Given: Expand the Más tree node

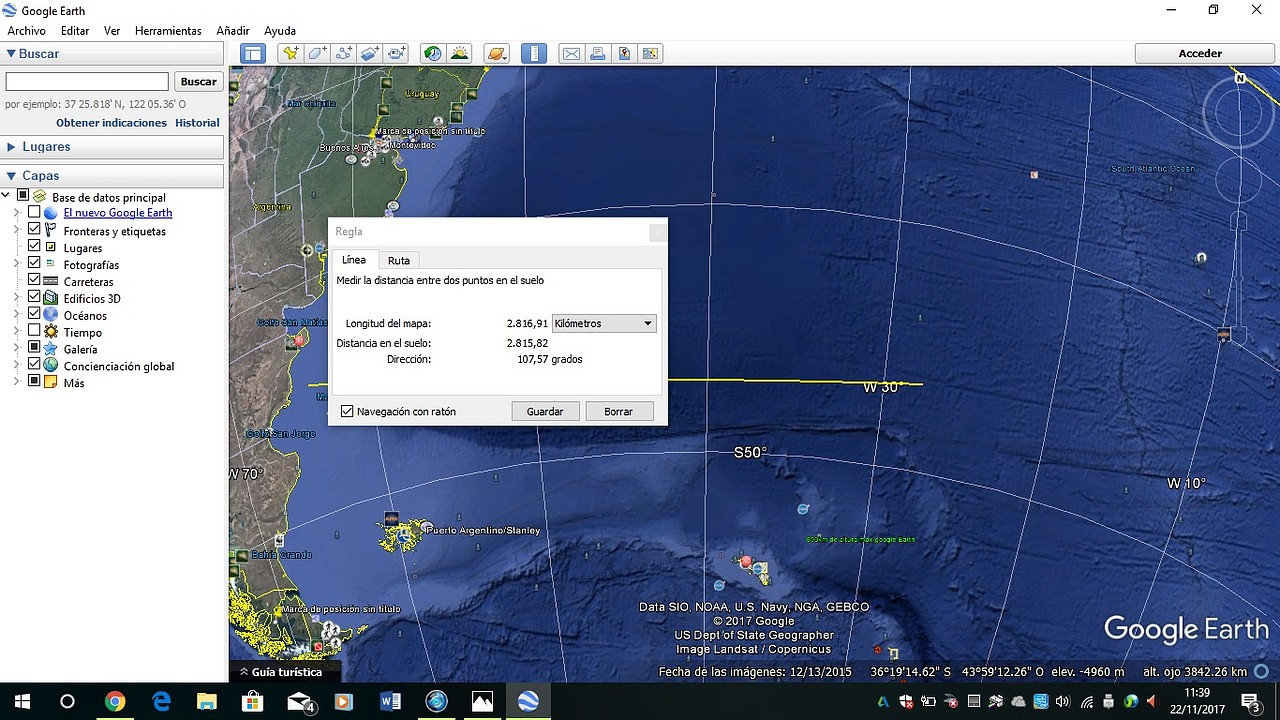Looking at the screenshot, I should tap(17, 381).
